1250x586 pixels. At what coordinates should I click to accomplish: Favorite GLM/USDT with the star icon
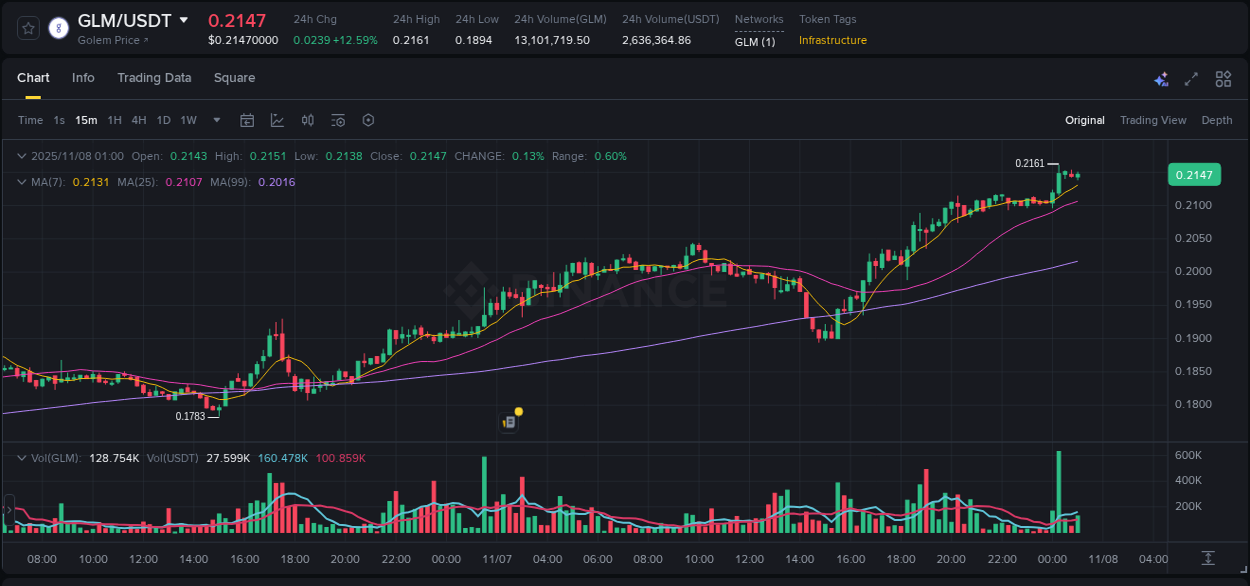26,28
